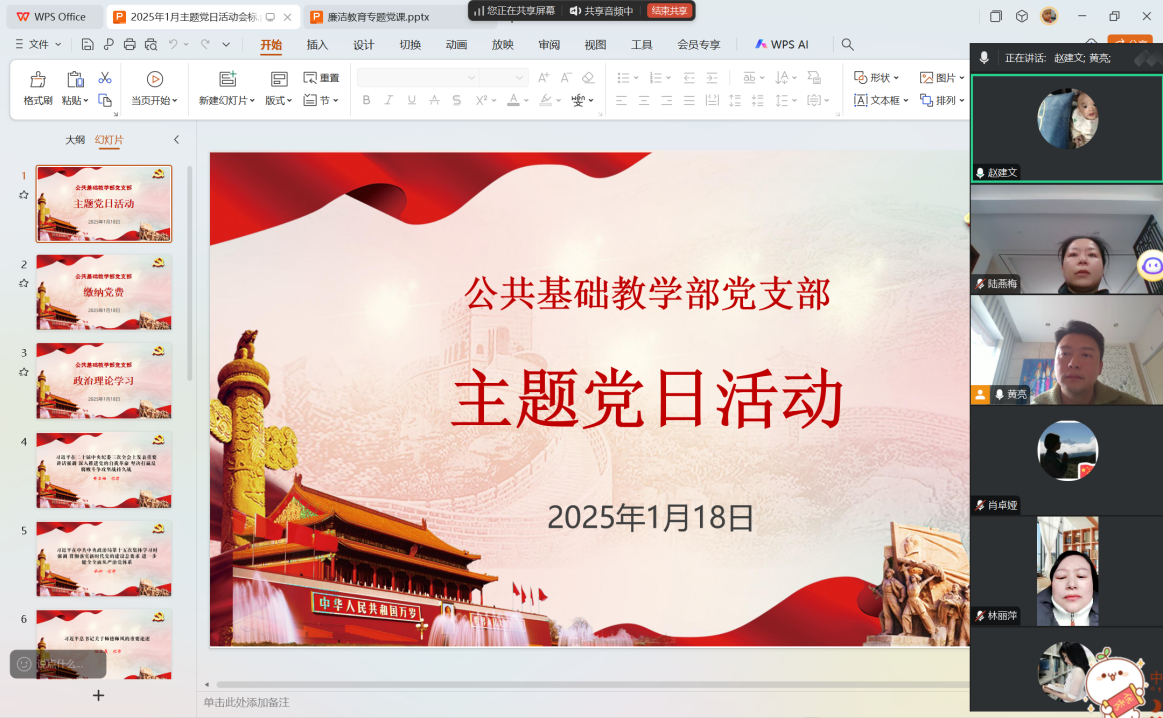The height and width of the screenshot is (718, 1163).
Task: Open the File (文件) menu
Action: point(38,45)
